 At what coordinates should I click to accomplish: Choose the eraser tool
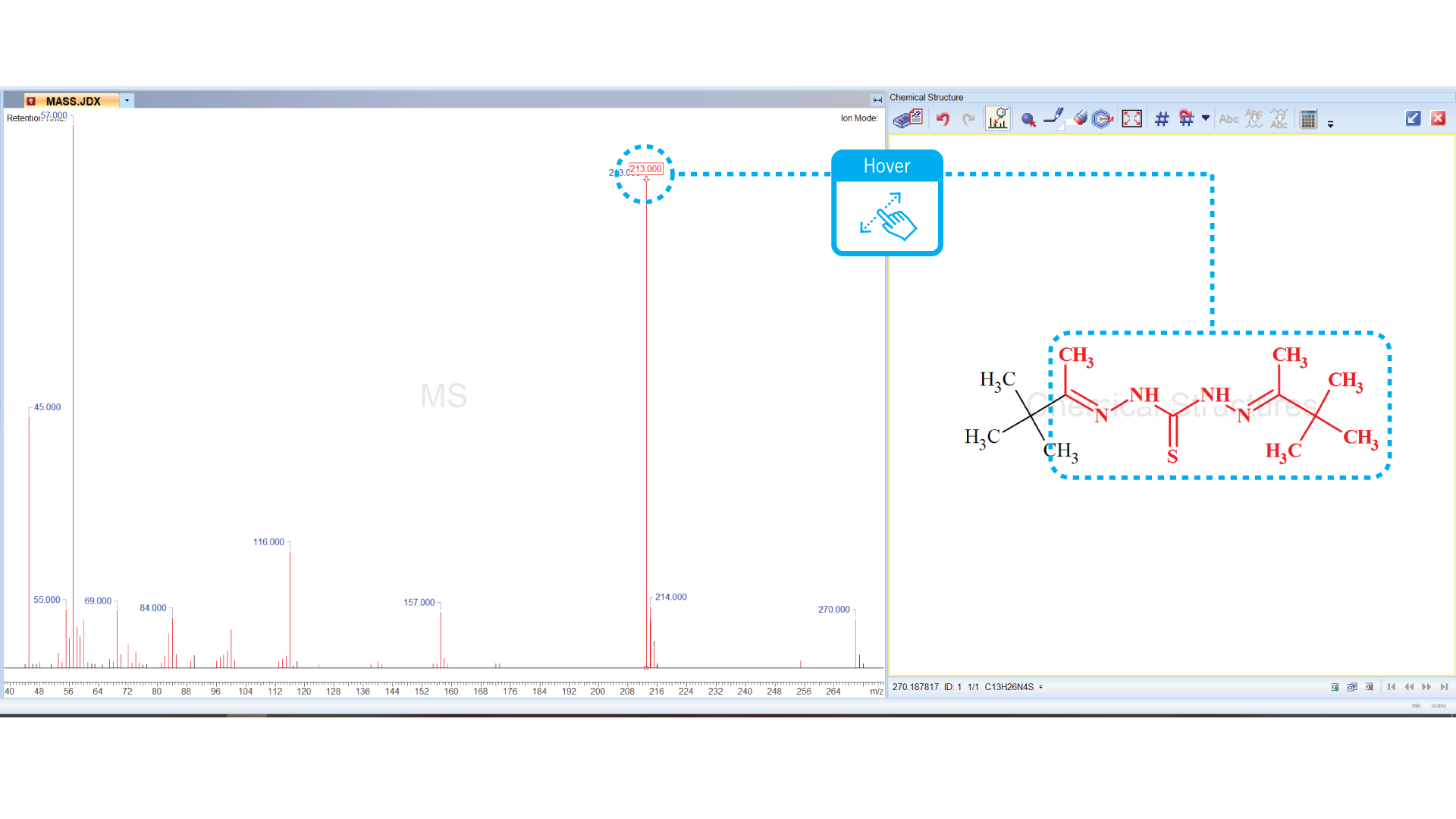1079,119
